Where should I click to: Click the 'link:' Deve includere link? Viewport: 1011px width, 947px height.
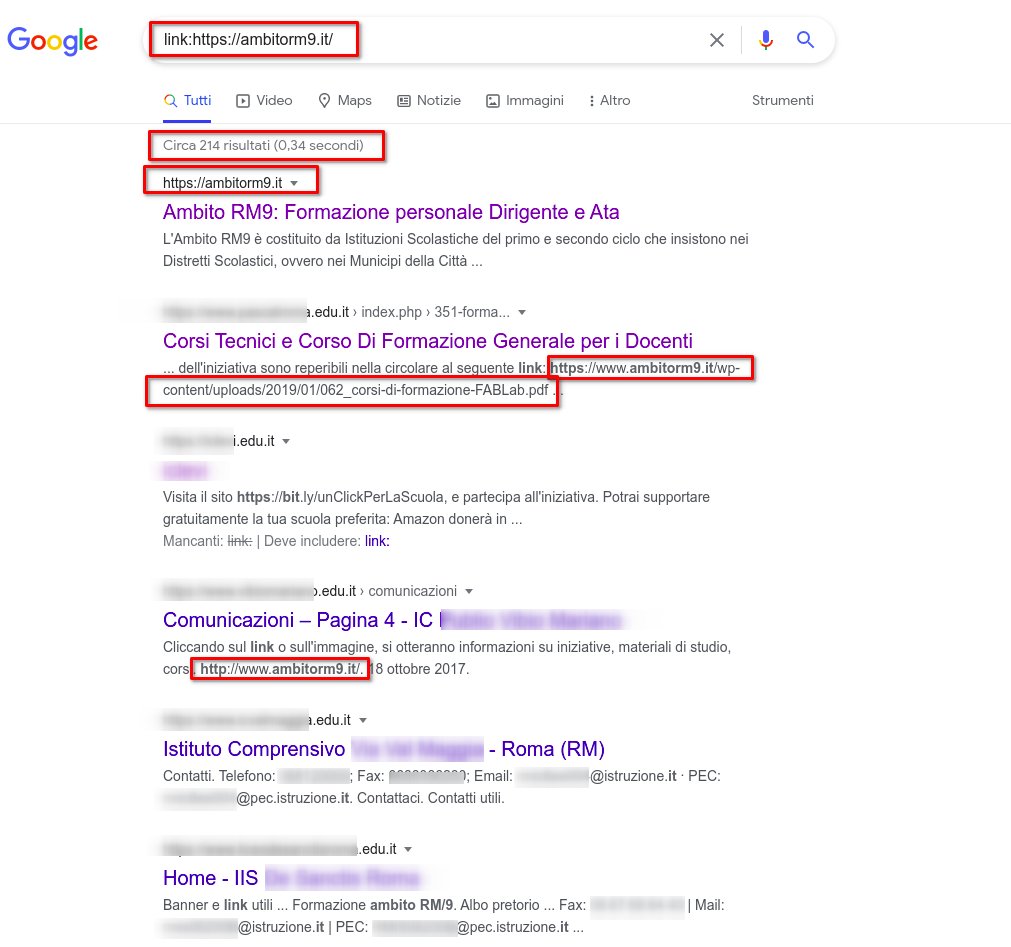(377, 541)
